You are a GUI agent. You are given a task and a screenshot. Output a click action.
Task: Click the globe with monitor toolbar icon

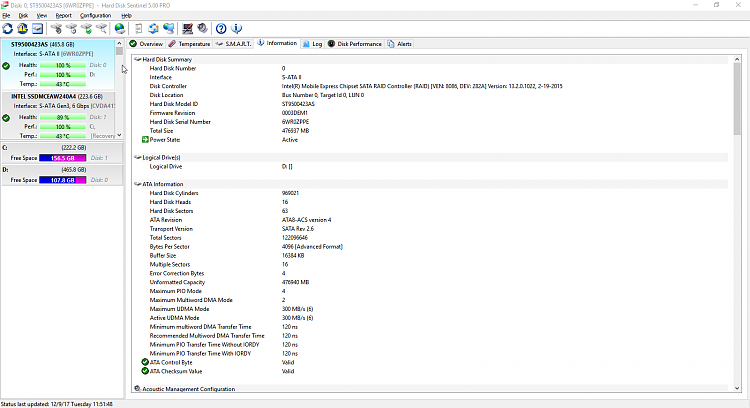(x=168, y=29)
